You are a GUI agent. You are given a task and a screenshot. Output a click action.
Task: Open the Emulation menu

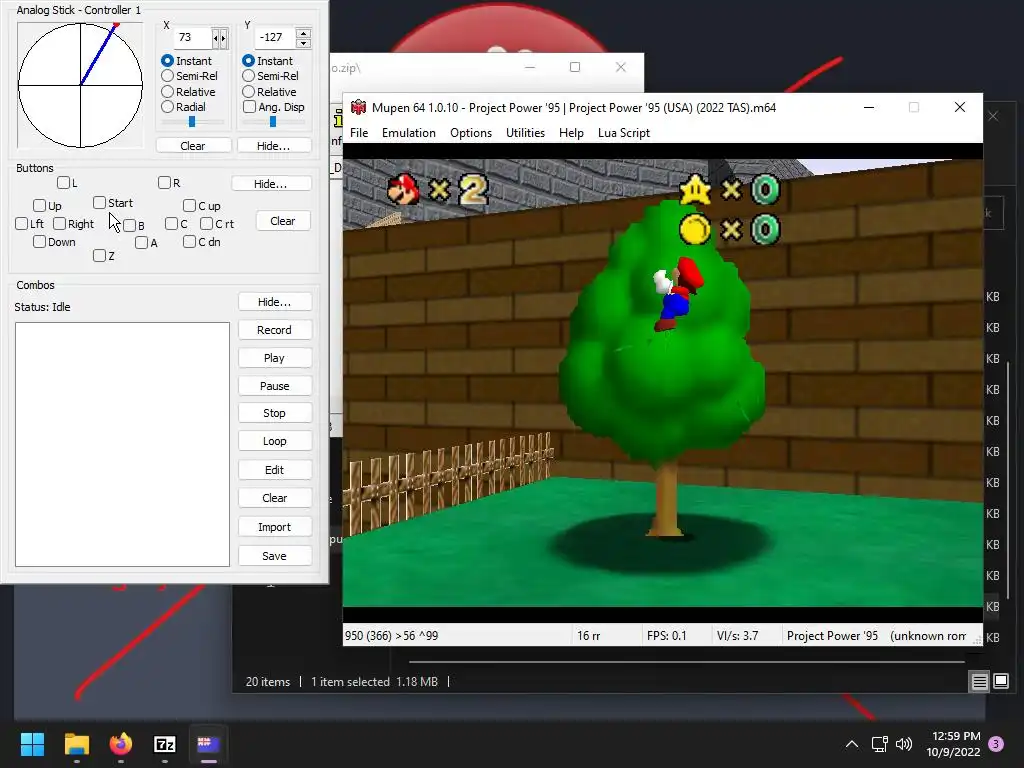(x=409, y=133)
